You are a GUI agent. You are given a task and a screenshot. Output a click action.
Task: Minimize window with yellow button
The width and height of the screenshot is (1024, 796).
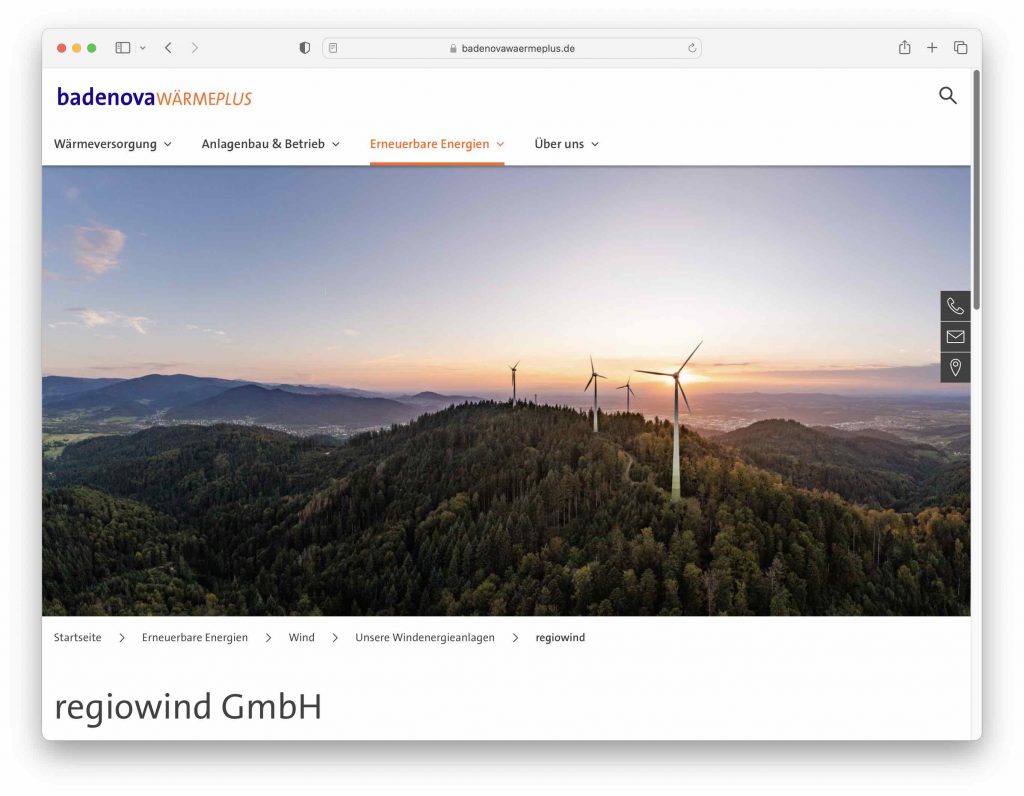76,48
